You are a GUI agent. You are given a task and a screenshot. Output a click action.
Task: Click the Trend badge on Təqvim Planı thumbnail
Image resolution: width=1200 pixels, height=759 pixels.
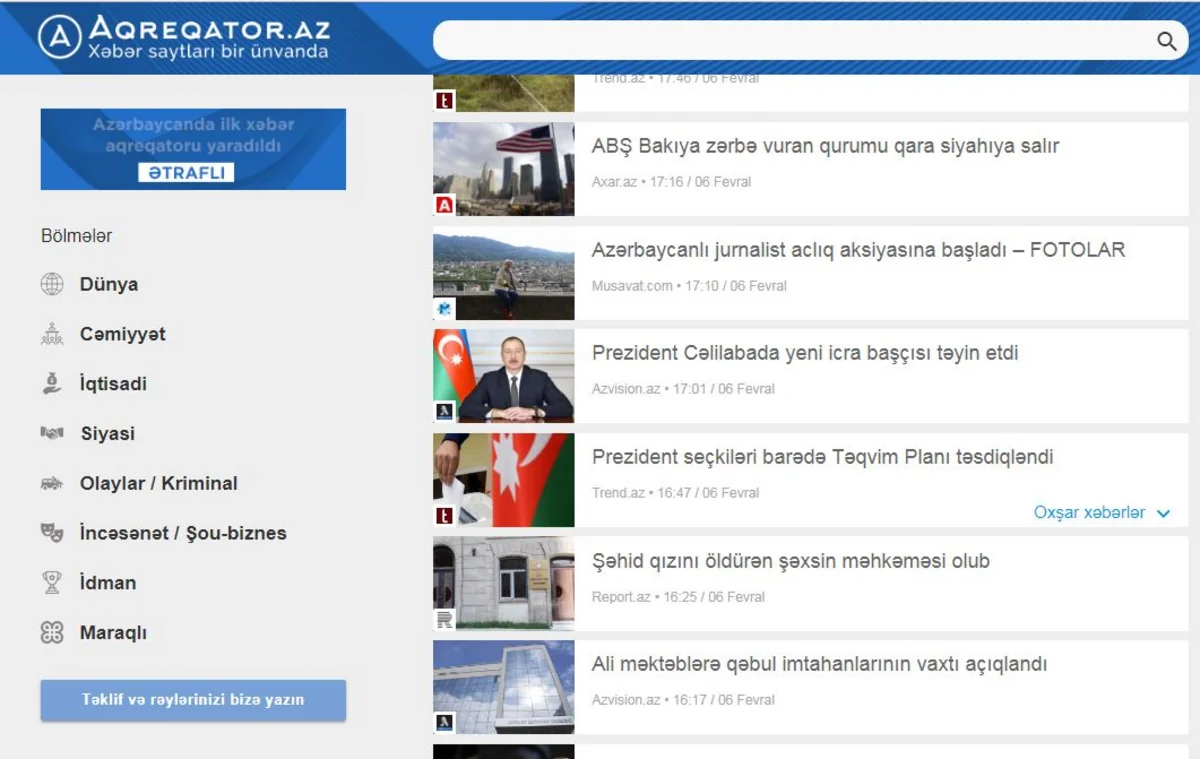[444, 516]
